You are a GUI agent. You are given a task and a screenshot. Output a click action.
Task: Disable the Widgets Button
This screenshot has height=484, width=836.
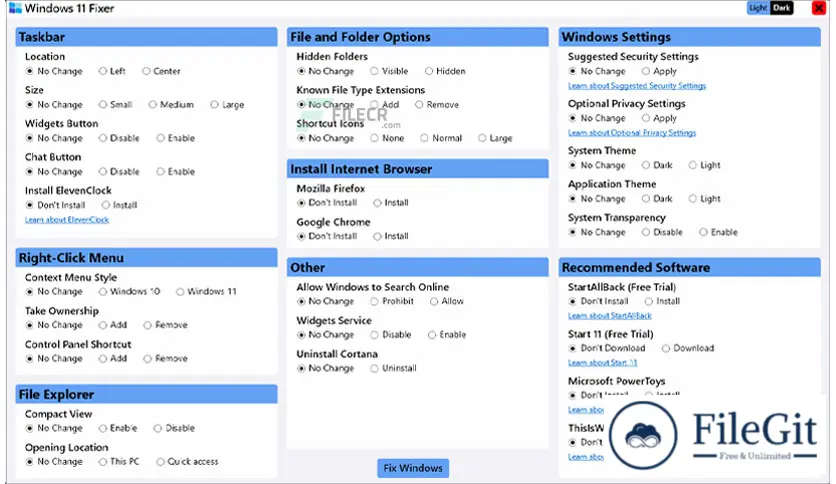pyautogui.click(x=119, y=138)
